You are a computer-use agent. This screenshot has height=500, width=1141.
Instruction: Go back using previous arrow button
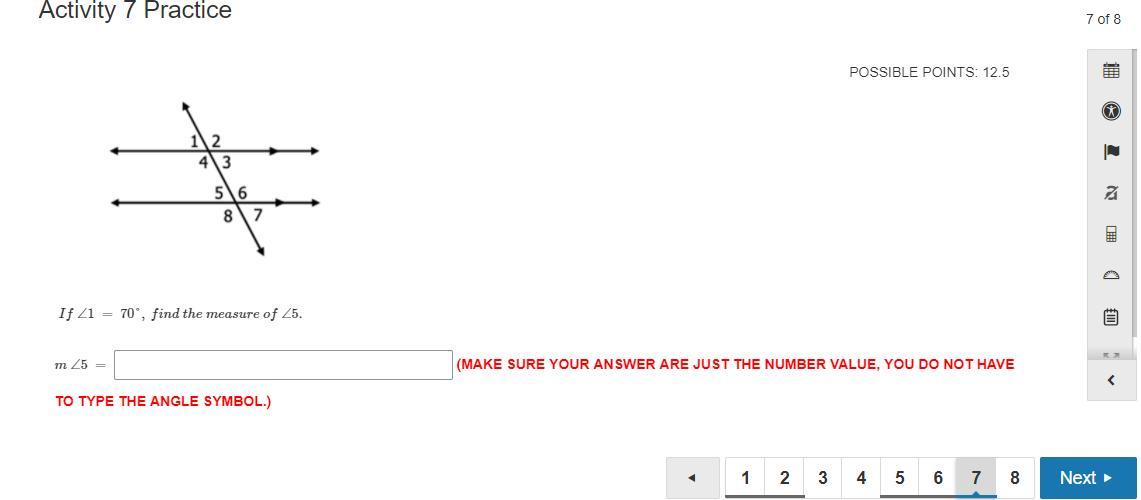(693, 478)
